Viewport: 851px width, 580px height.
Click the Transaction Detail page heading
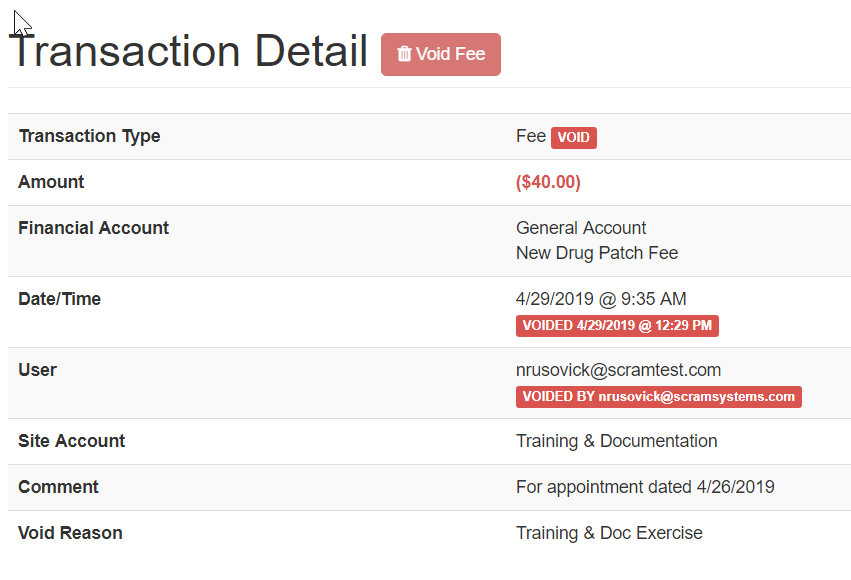pos(189,51)
